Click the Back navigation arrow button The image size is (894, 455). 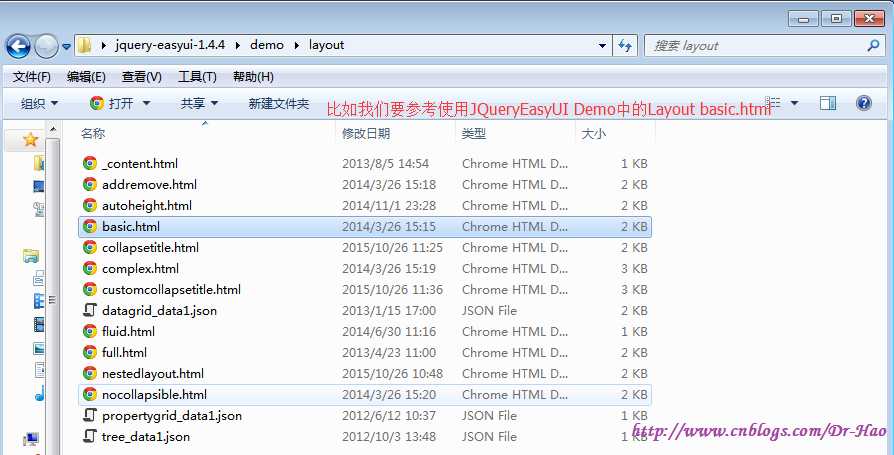[x=18, y=46]
